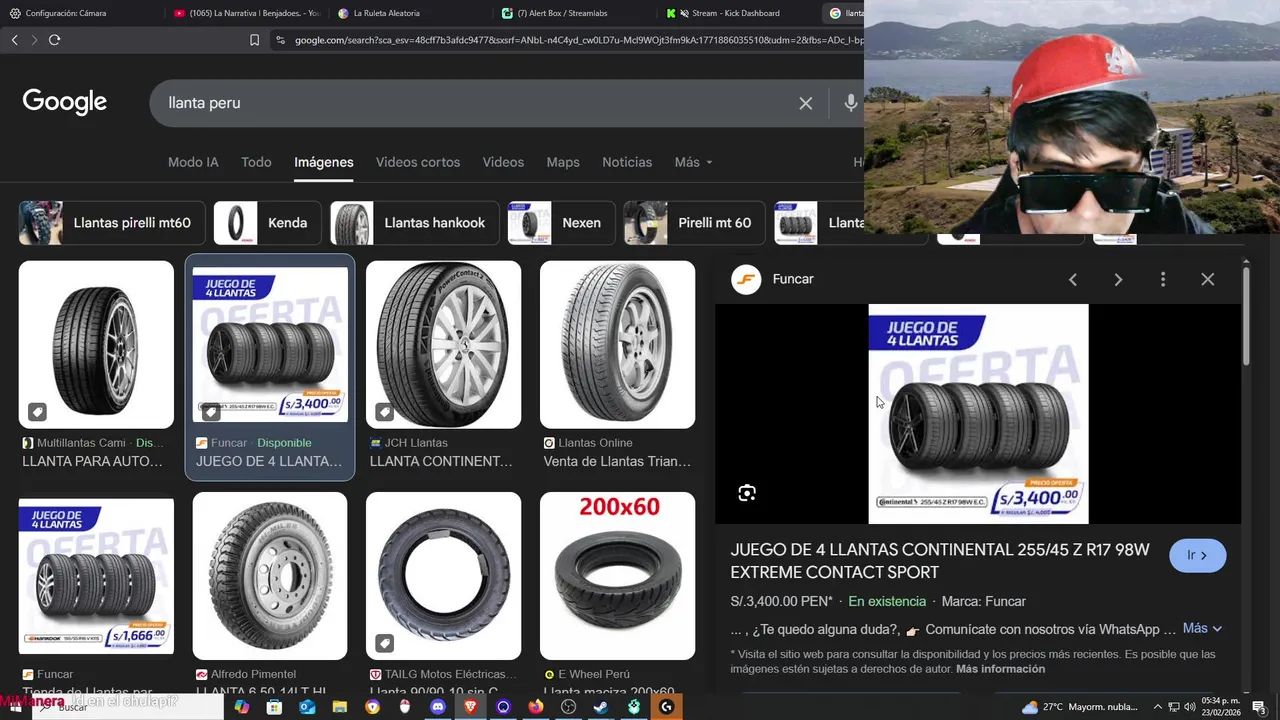Click the llanta peru search input field
This screenshot has width=1280, height=720.
click(x=475, y=103)
